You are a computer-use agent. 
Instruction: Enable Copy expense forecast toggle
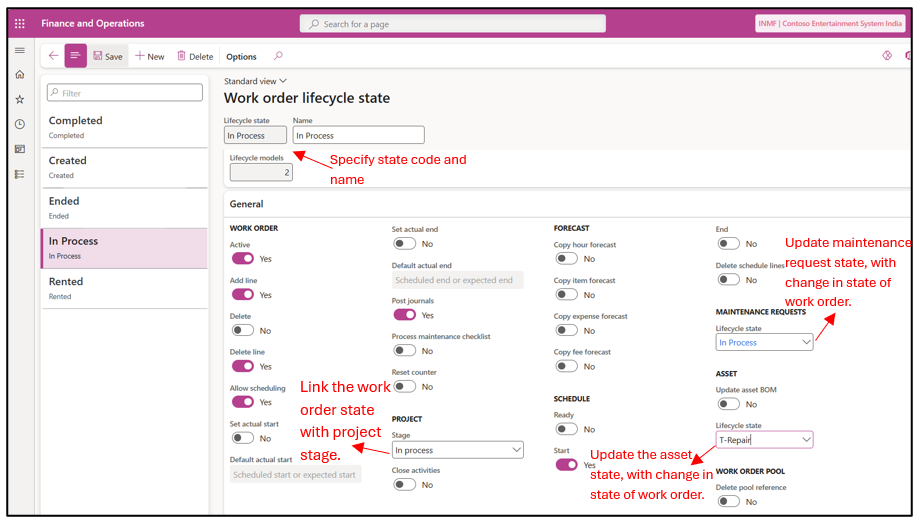[566, 330]
